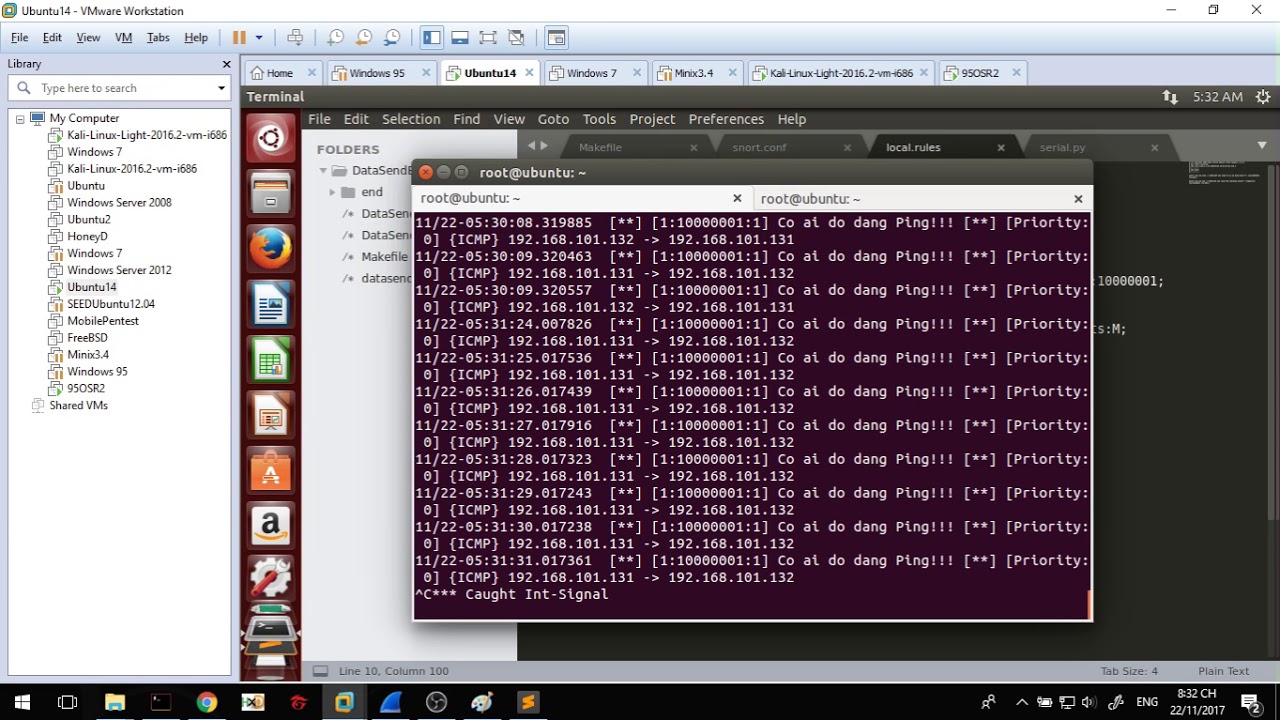Change Plain Text syntax in status bar
The width and height of the screenshot is (1280, 720).
click(x=1224, y=671)
